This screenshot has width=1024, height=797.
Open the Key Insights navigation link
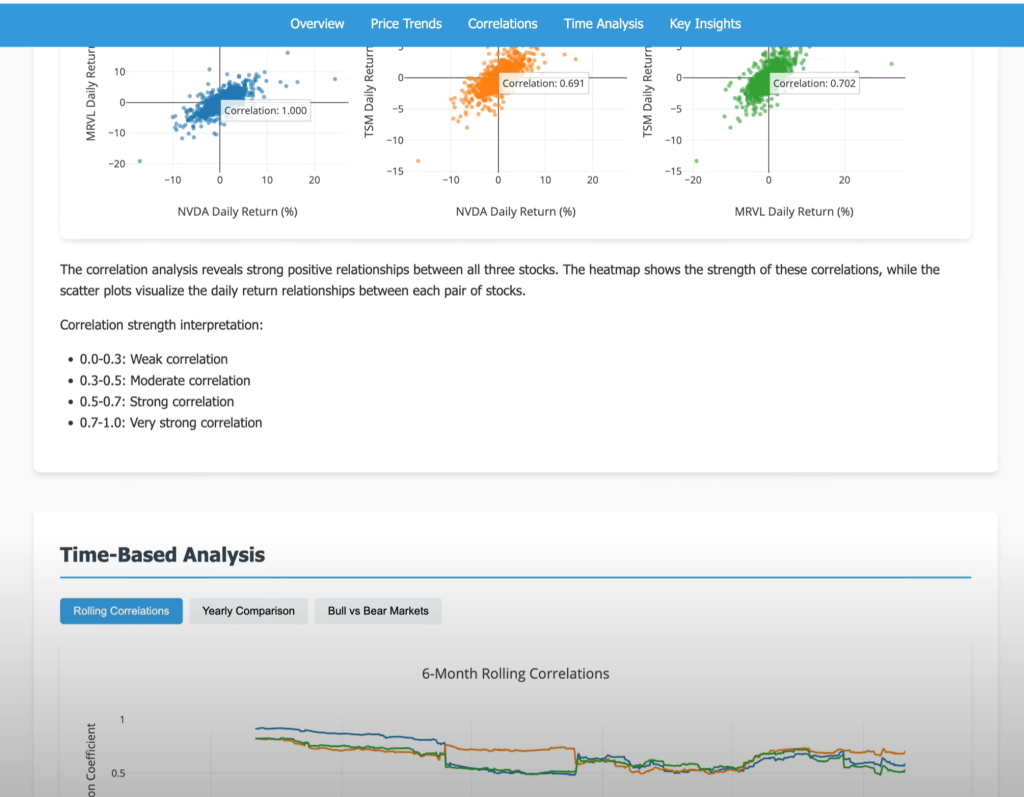click(x=705, y=24)
